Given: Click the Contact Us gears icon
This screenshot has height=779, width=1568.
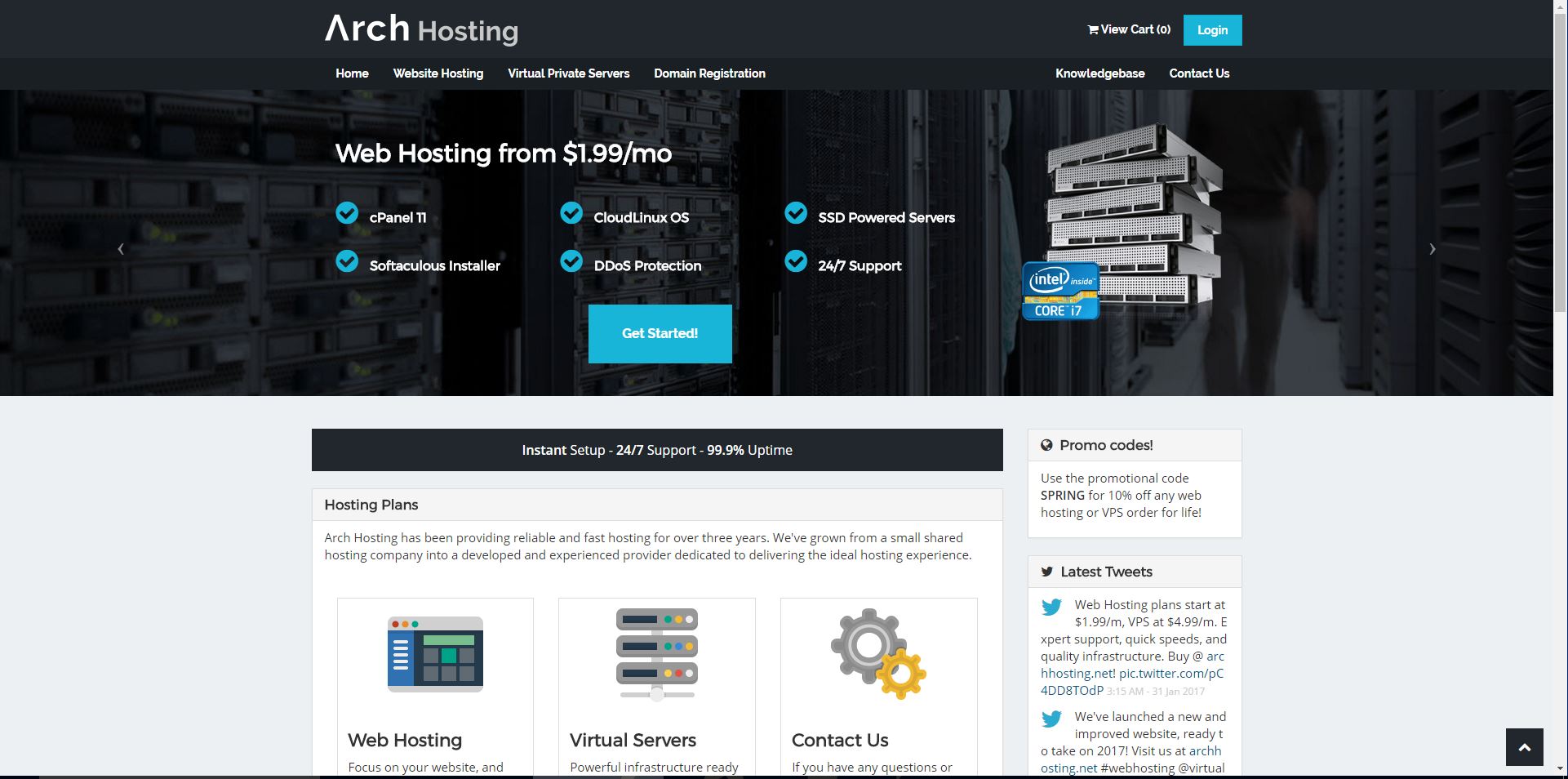Looking at the screenshot, I should tap(879, 654).
